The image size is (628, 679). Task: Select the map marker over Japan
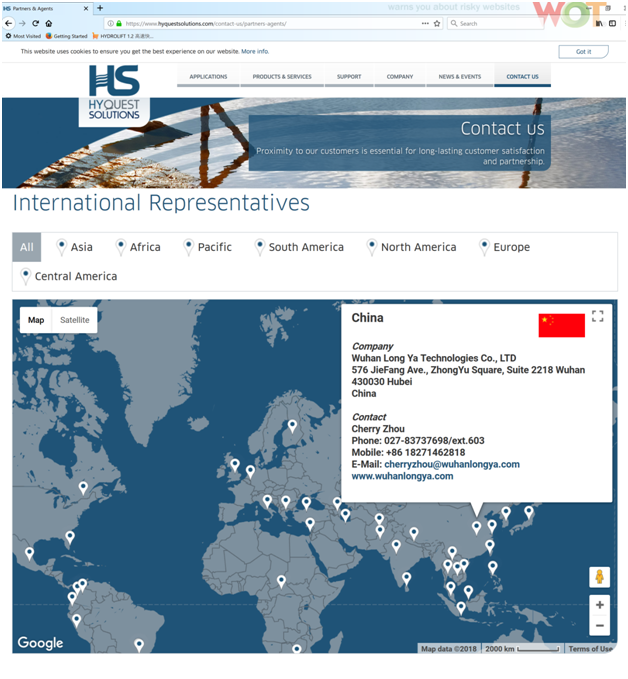tap(528, 512)
